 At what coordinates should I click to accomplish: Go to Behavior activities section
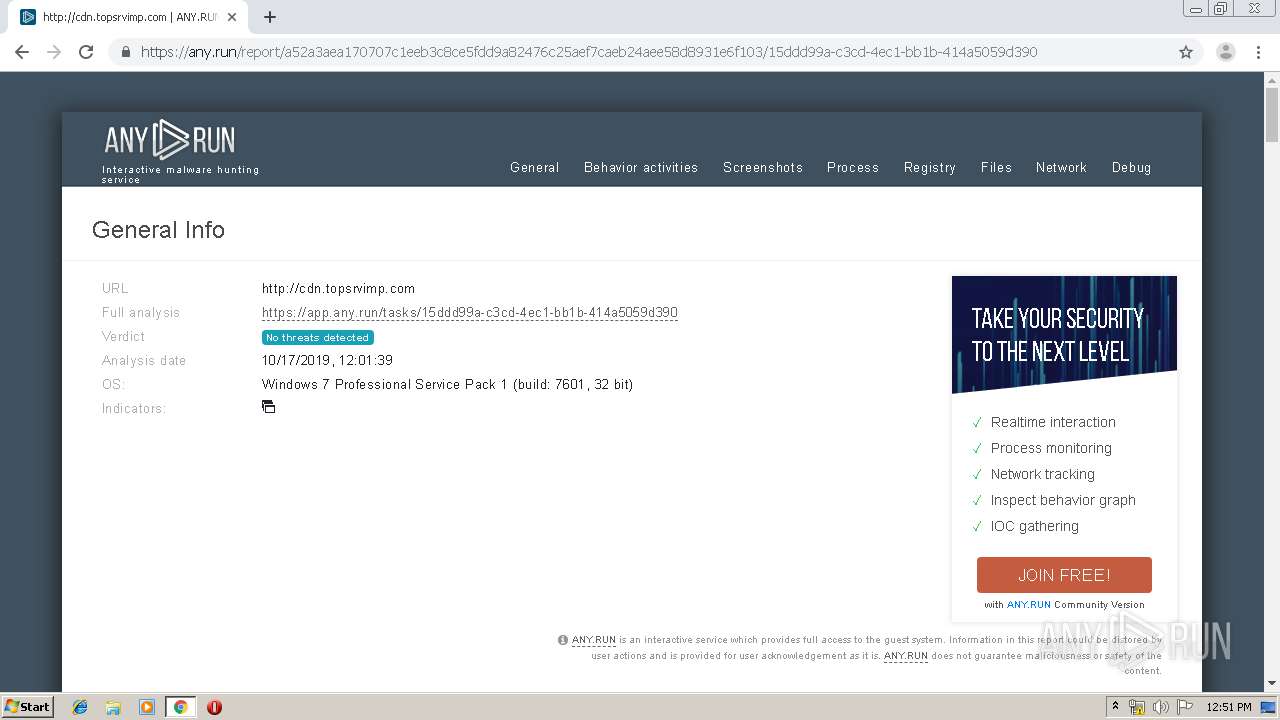pos(641,167)
